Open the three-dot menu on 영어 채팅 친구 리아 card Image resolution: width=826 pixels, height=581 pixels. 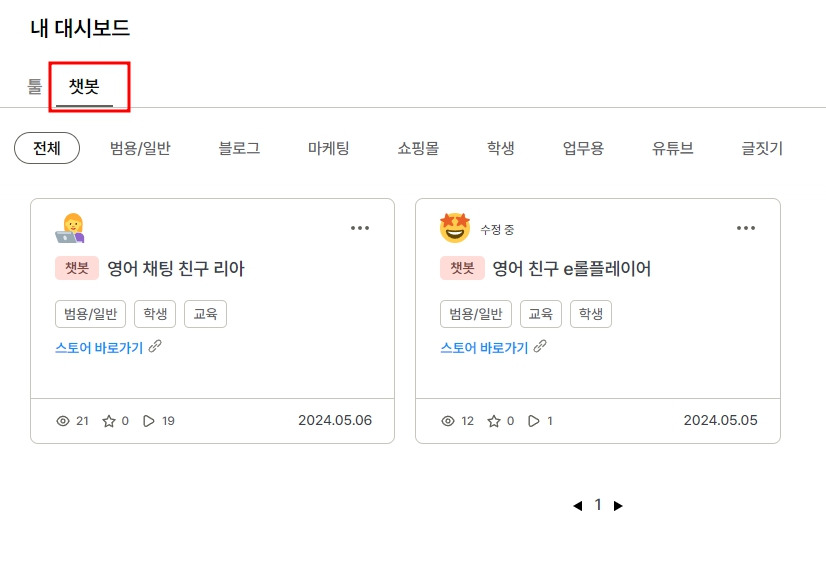pyautogui.click(x=360, y=228)
